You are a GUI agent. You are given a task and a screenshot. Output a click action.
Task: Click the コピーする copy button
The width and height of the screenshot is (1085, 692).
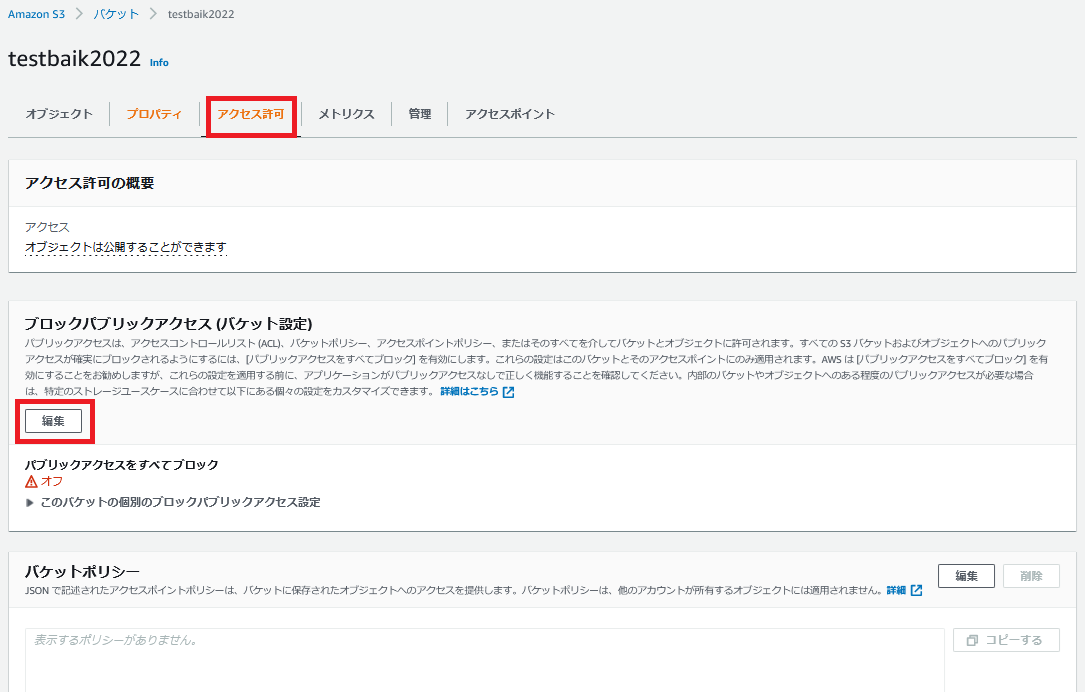(1006, 640)
